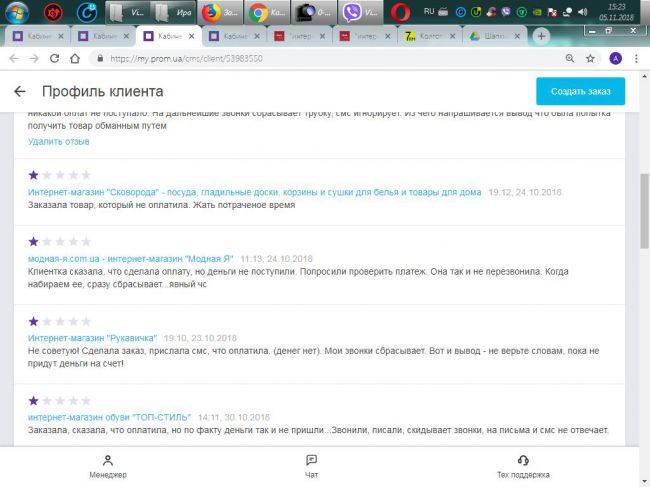Open the Chrome profile avatar

(x=615, y=58)
